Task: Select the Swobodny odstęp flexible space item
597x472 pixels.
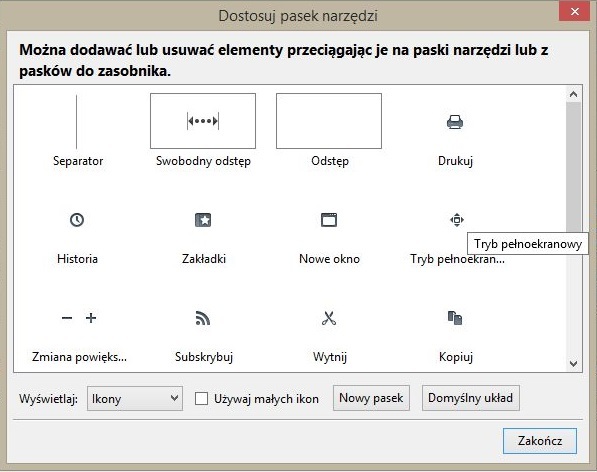Action: click(x=203, y=121)
